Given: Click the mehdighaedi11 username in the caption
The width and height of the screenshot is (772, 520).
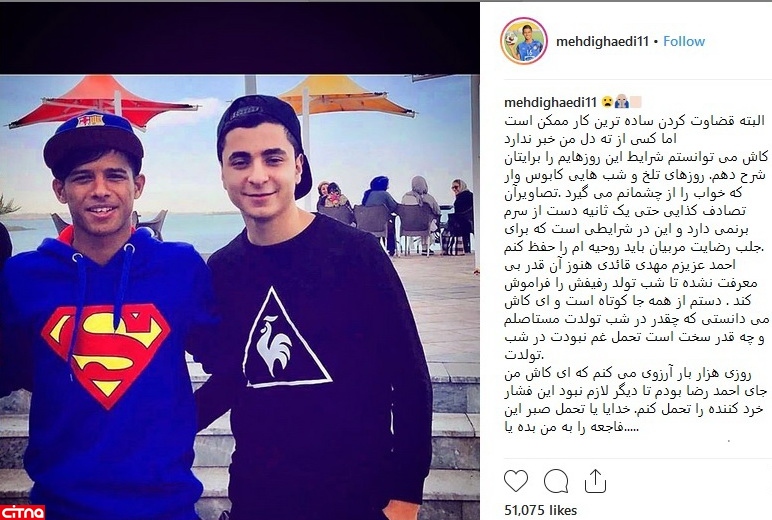Looking at the screenshot, I should [550, 102].
